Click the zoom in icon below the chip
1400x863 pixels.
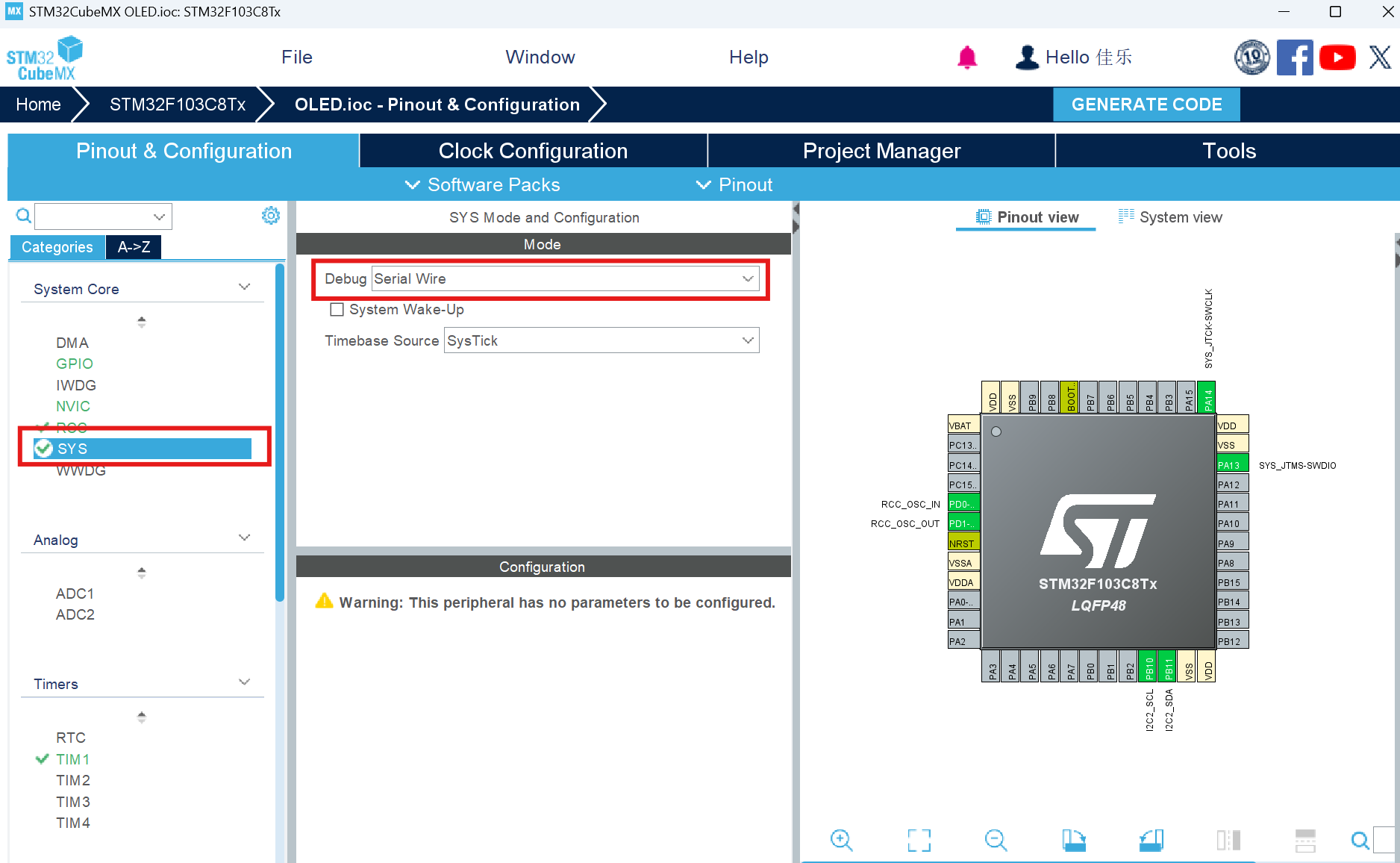point(841,840)
